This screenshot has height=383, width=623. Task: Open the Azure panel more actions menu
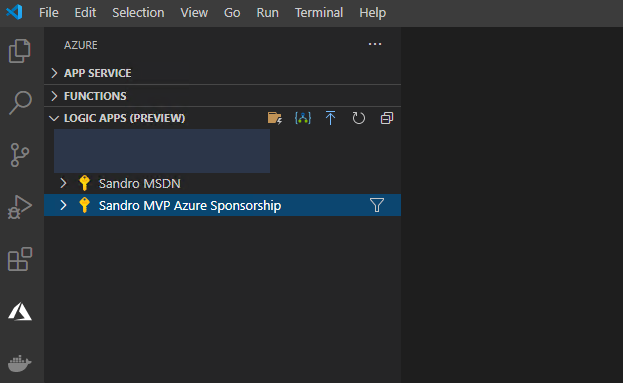375,44
